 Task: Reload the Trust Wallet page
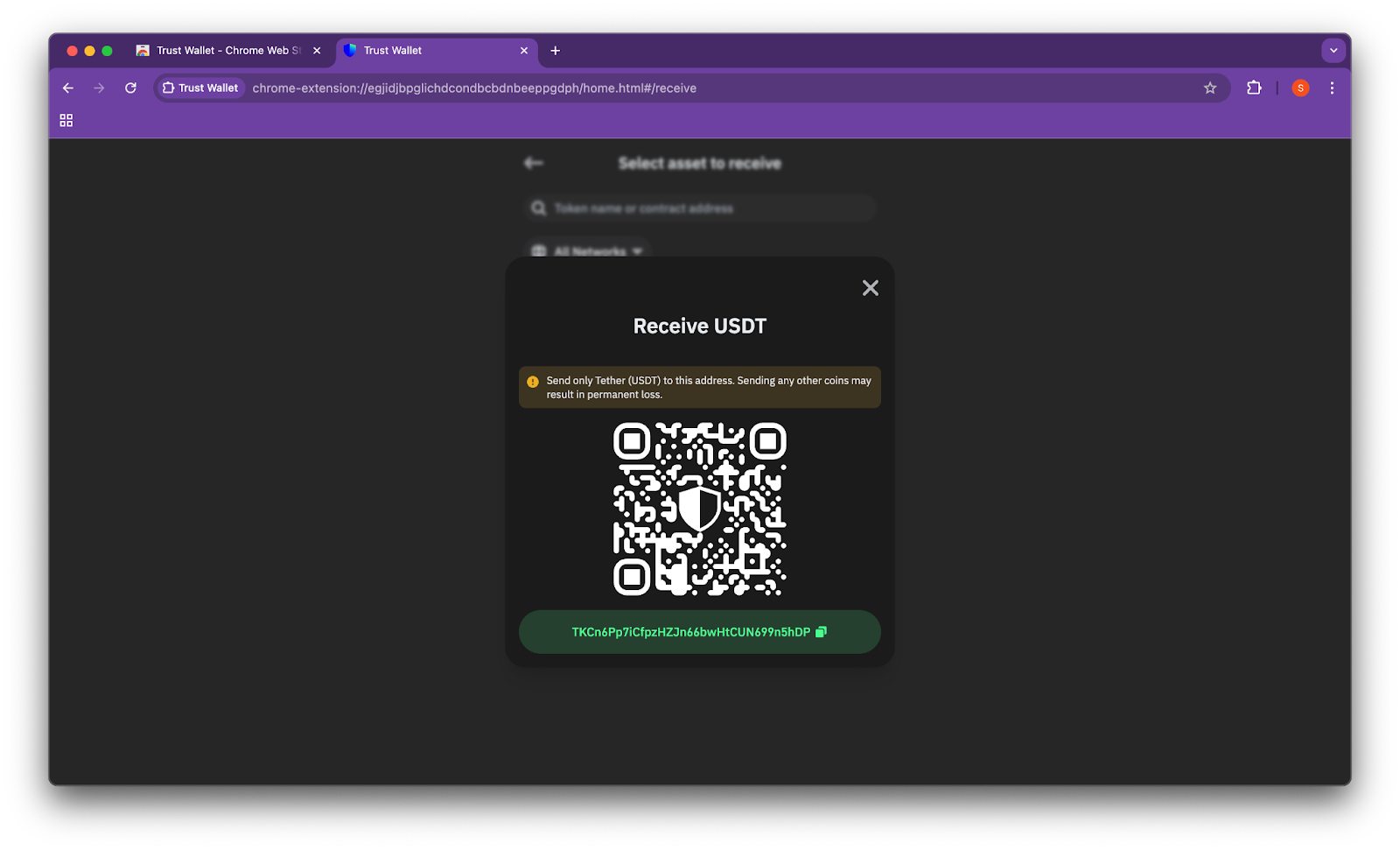click(x=130, y=88)
